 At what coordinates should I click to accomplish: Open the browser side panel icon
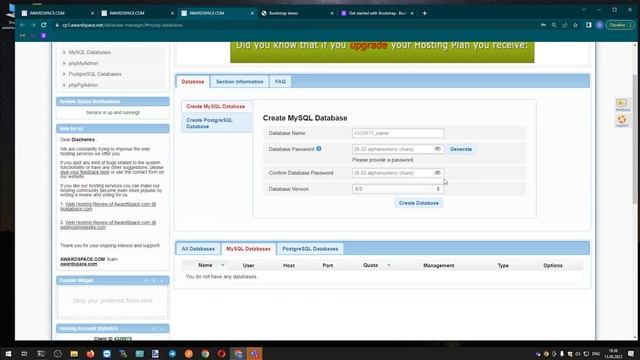pos(589,25)
